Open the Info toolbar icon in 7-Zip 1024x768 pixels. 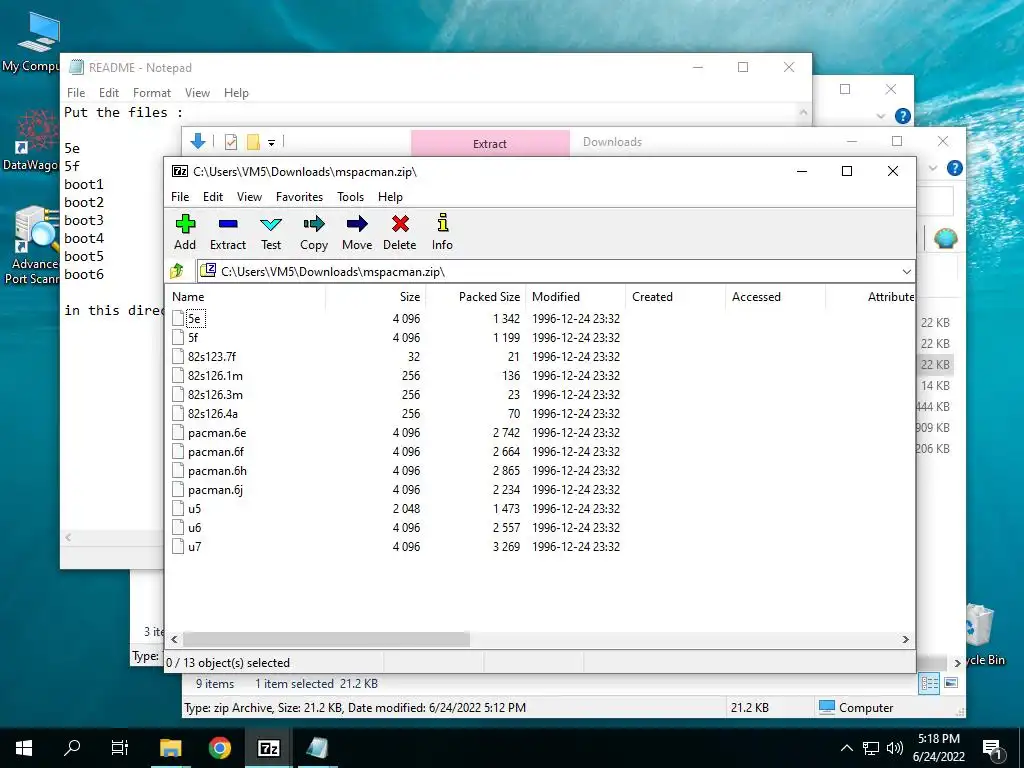442,232
